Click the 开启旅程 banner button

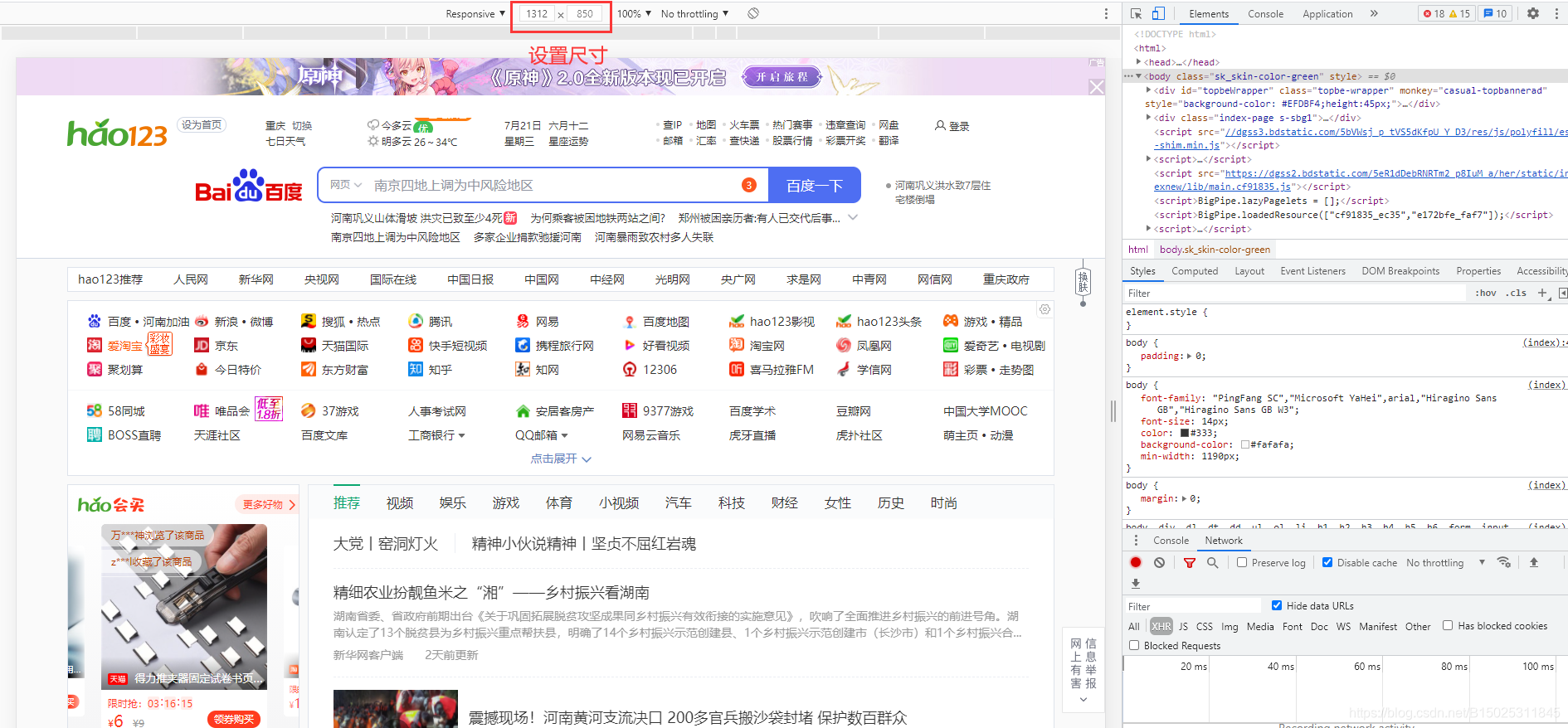[782, 77]
